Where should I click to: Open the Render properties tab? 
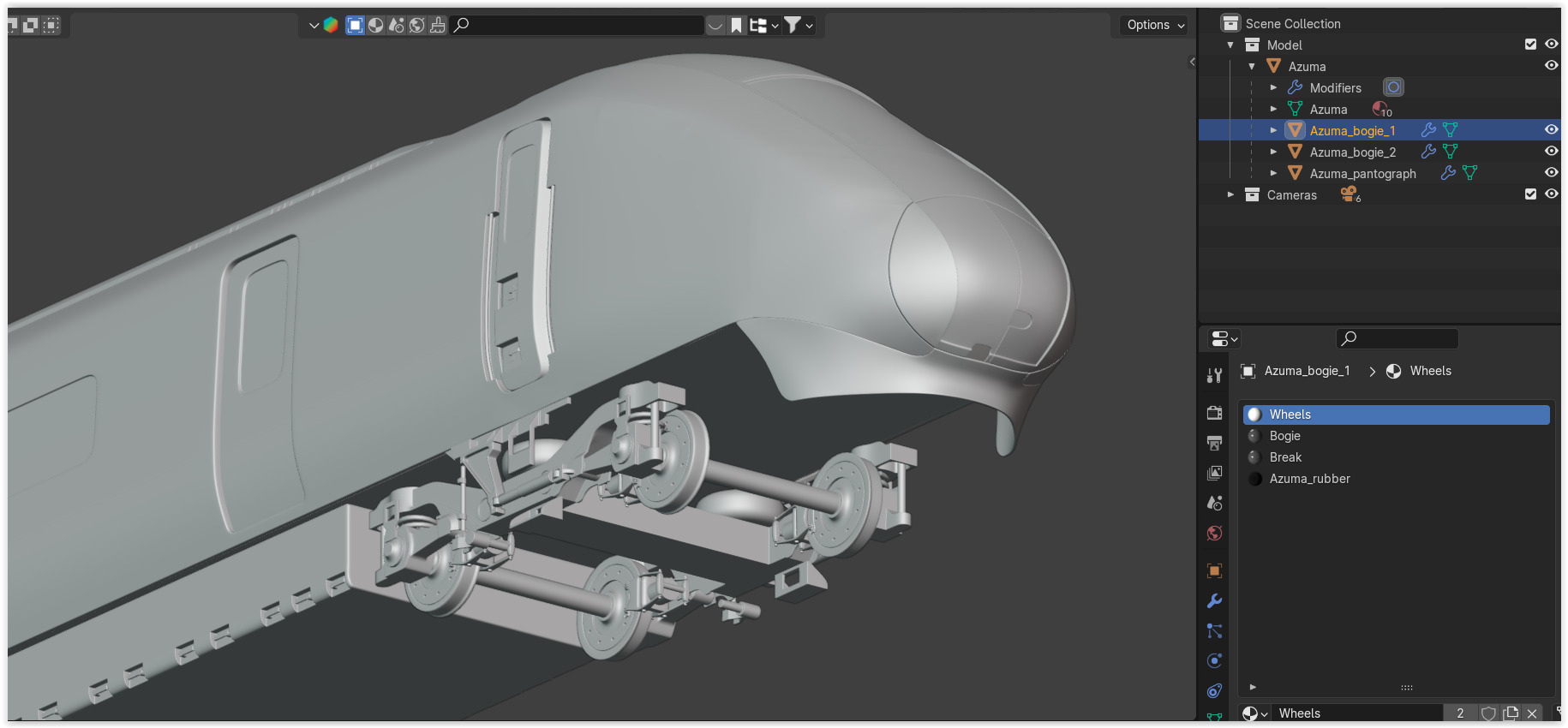(1214, 412)
